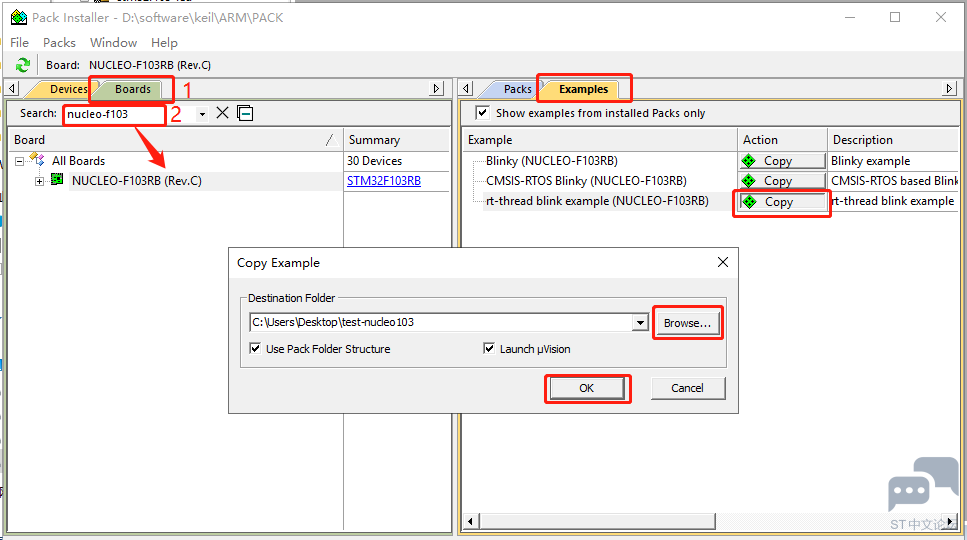Cancel the Copy Example dialog

688,388
